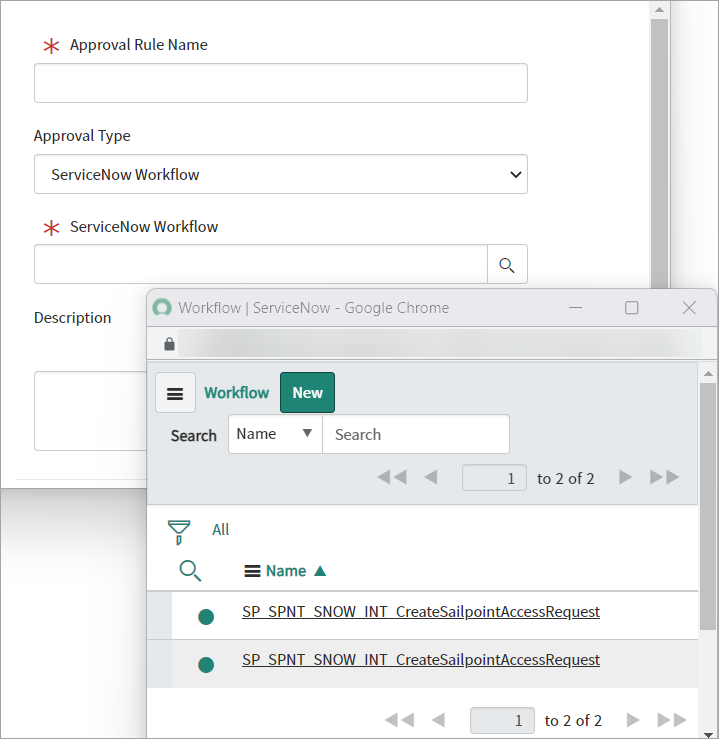Click the filter funnel icon
This screenshot has width=719, height=739.
(x=179, y=532)
